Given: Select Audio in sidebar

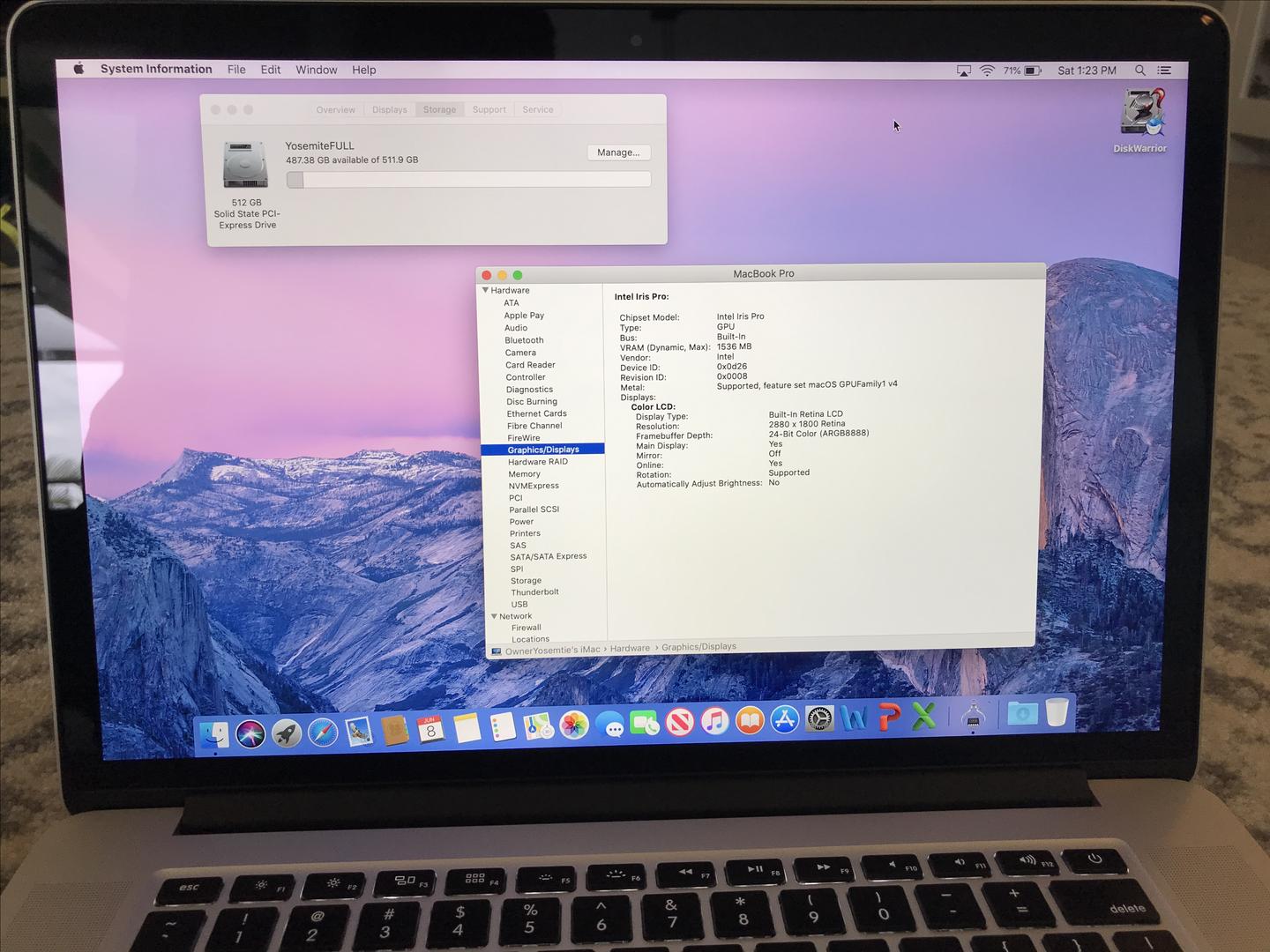Looking at the screenshot, I should point(516,328).
